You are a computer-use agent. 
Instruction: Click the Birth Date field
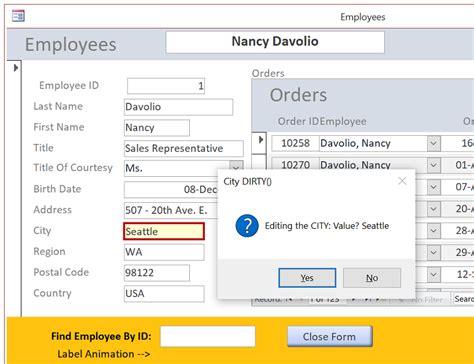(x=171, y=189)
